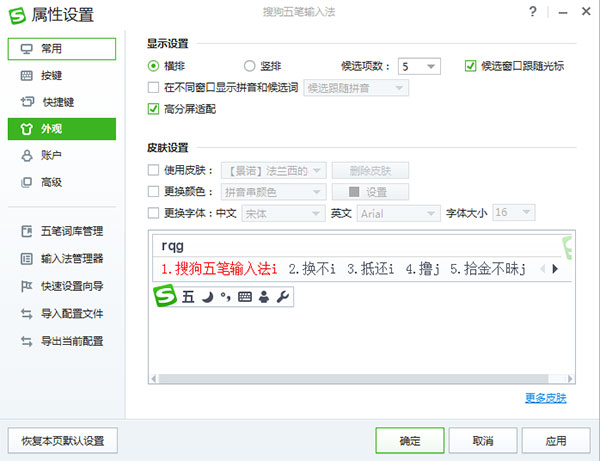The image size is (600, 461).
Task: Click 恢复本页默认设置 button
Action: click(63, 441)
